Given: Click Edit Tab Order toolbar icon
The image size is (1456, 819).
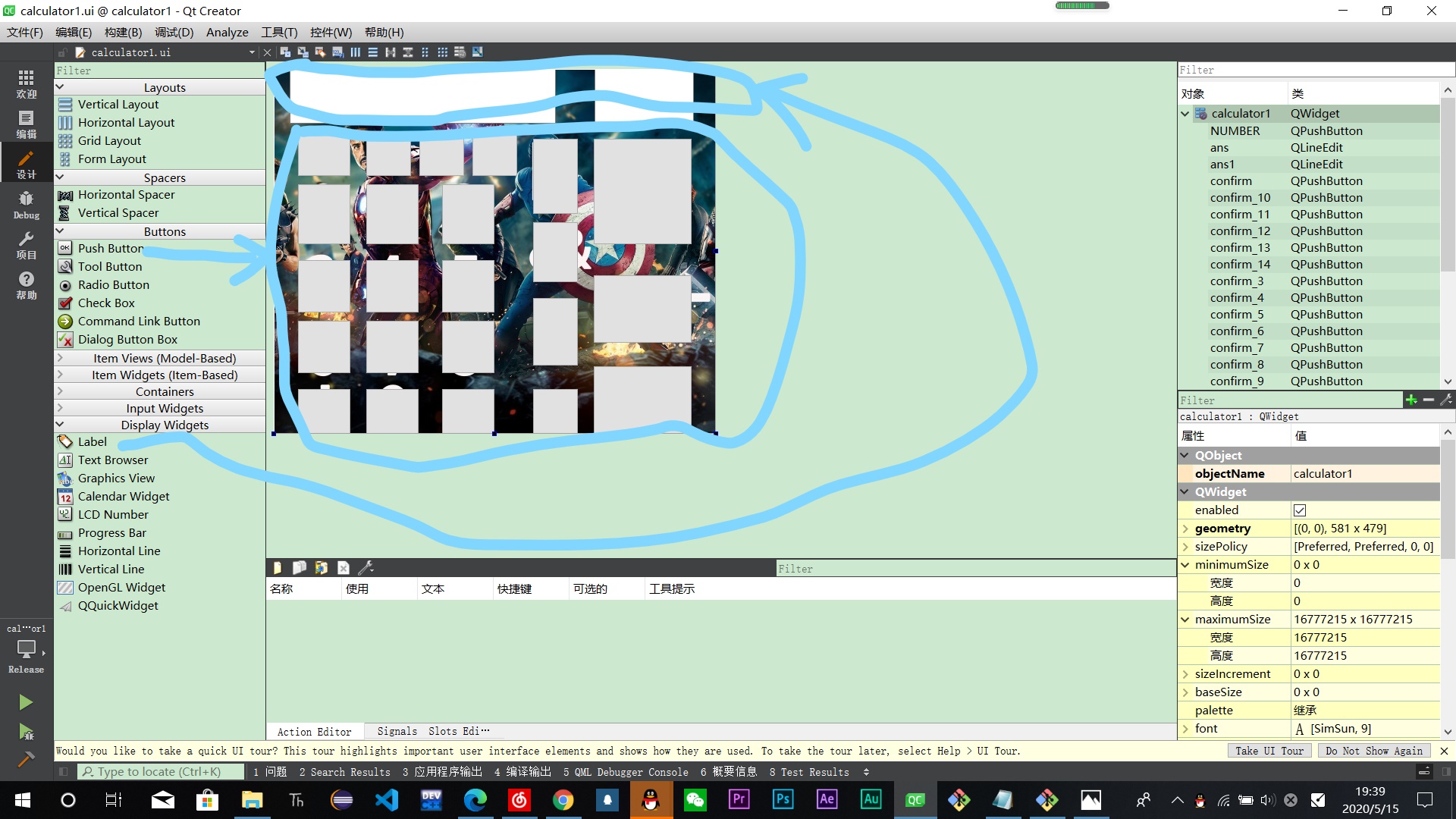Looking at the screenshot, I should click(337, 52).
